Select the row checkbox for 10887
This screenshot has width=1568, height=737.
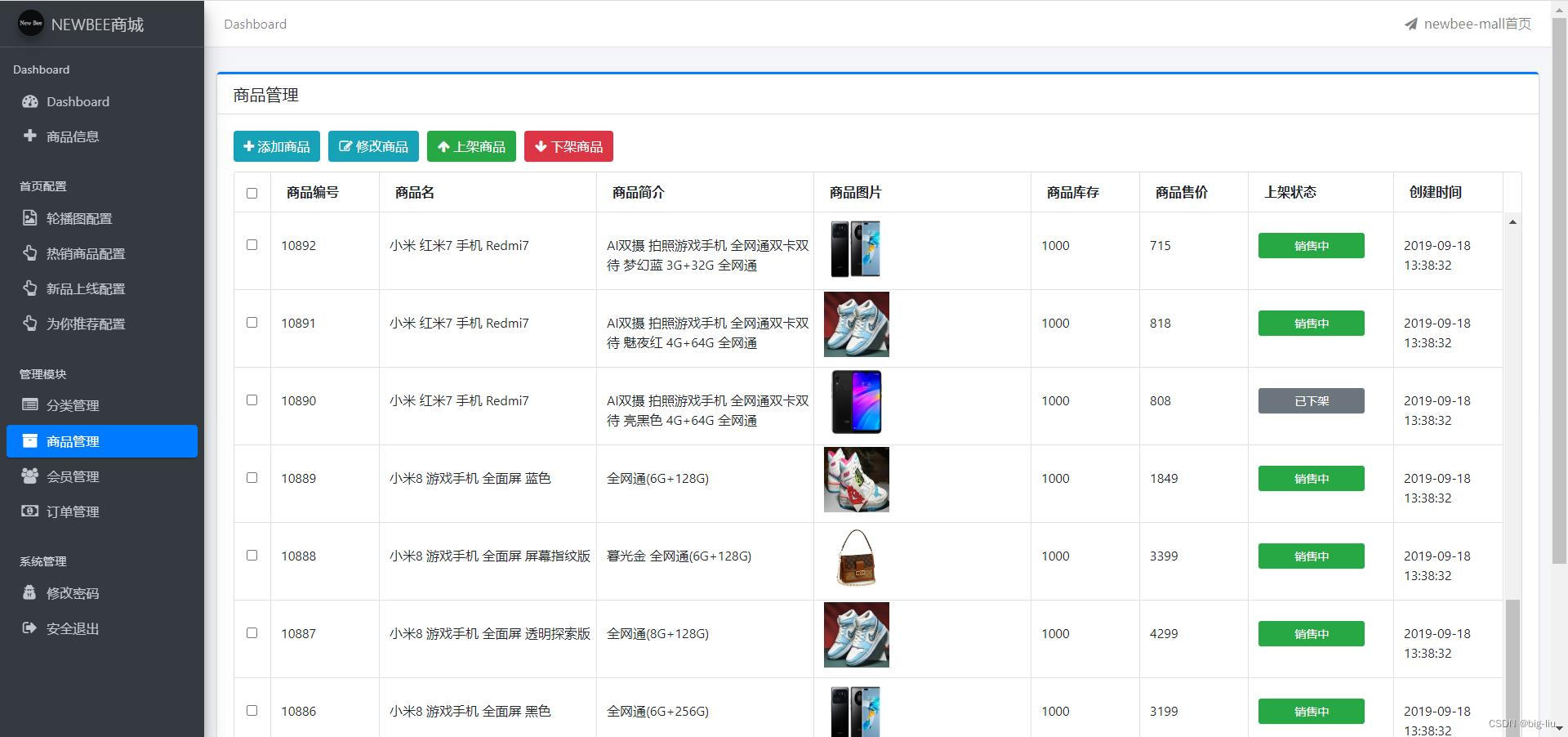click(252, 633)
